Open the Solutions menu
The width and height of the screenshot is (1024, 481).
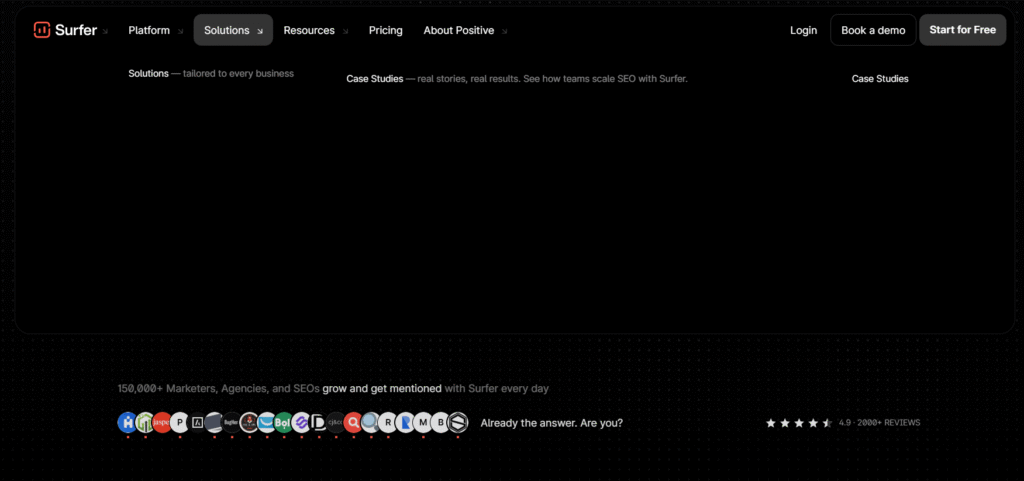point(233,30)
